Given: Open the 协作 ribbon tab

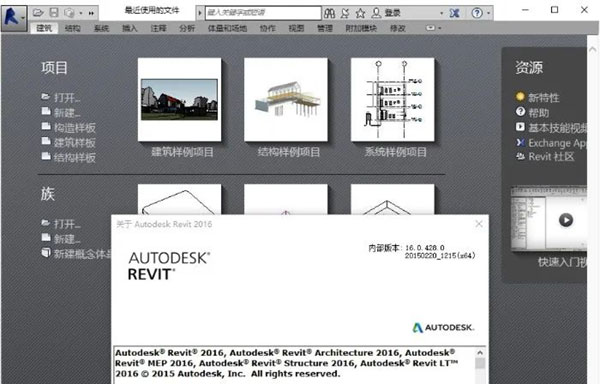Looking at the screenshot, I should click(267, 28).
